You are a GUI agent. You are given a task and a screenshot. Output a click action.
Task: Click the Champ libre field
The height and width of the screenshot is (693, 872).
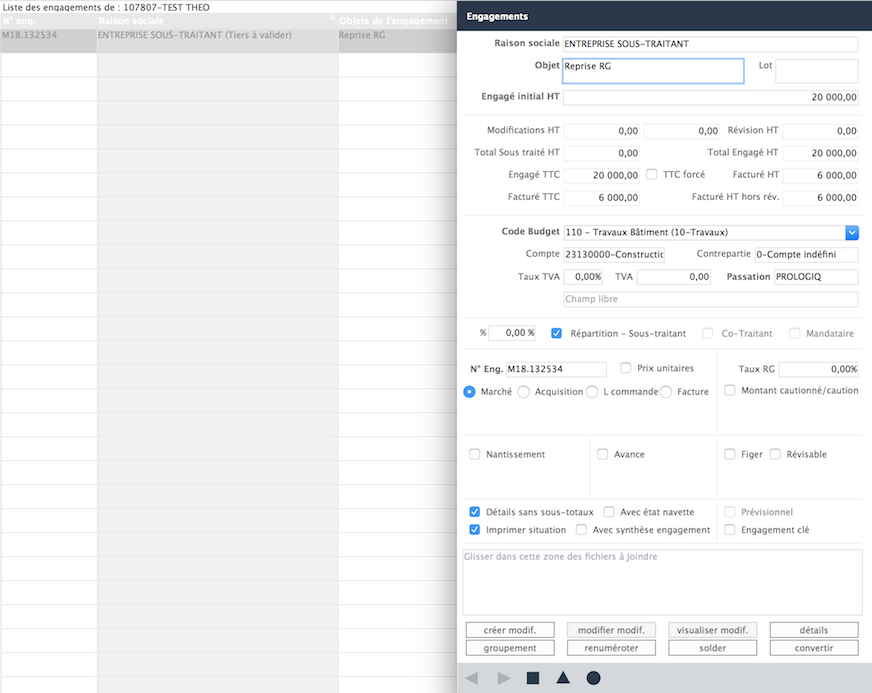(710, 299)
